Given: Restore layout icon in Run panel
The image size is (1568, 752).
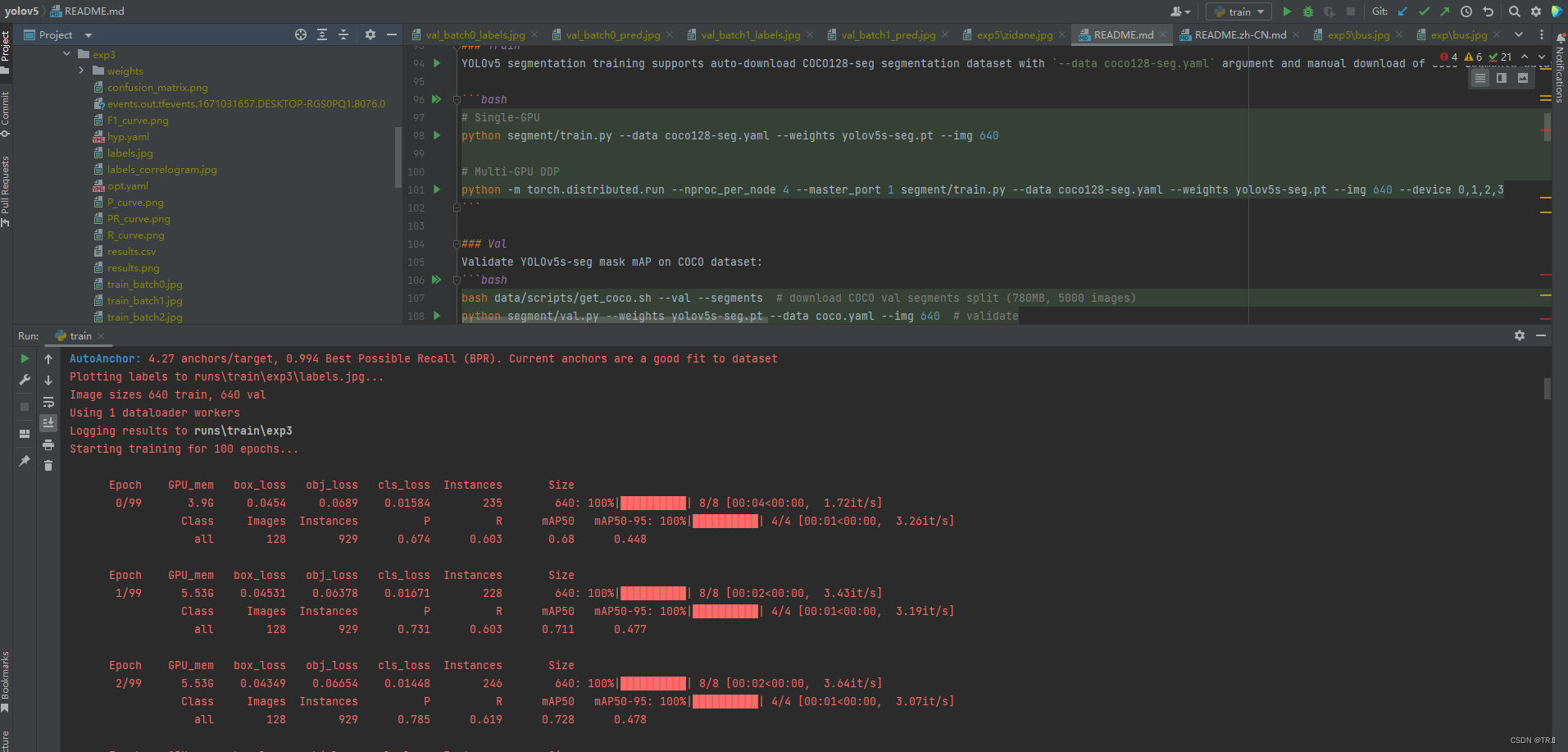Looking at the screenshot, I should coord(25,433).
